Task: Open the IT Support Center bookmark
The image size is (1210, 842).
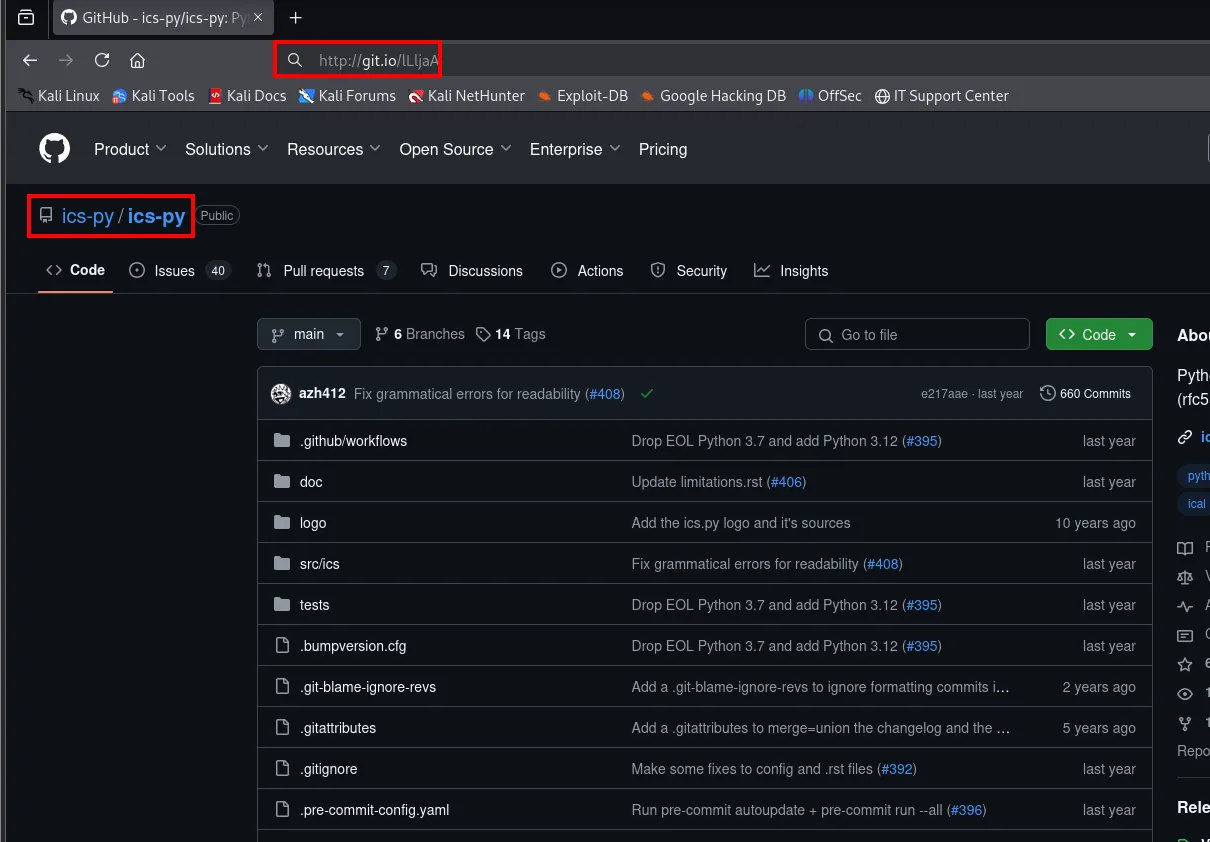Action: 941,96
